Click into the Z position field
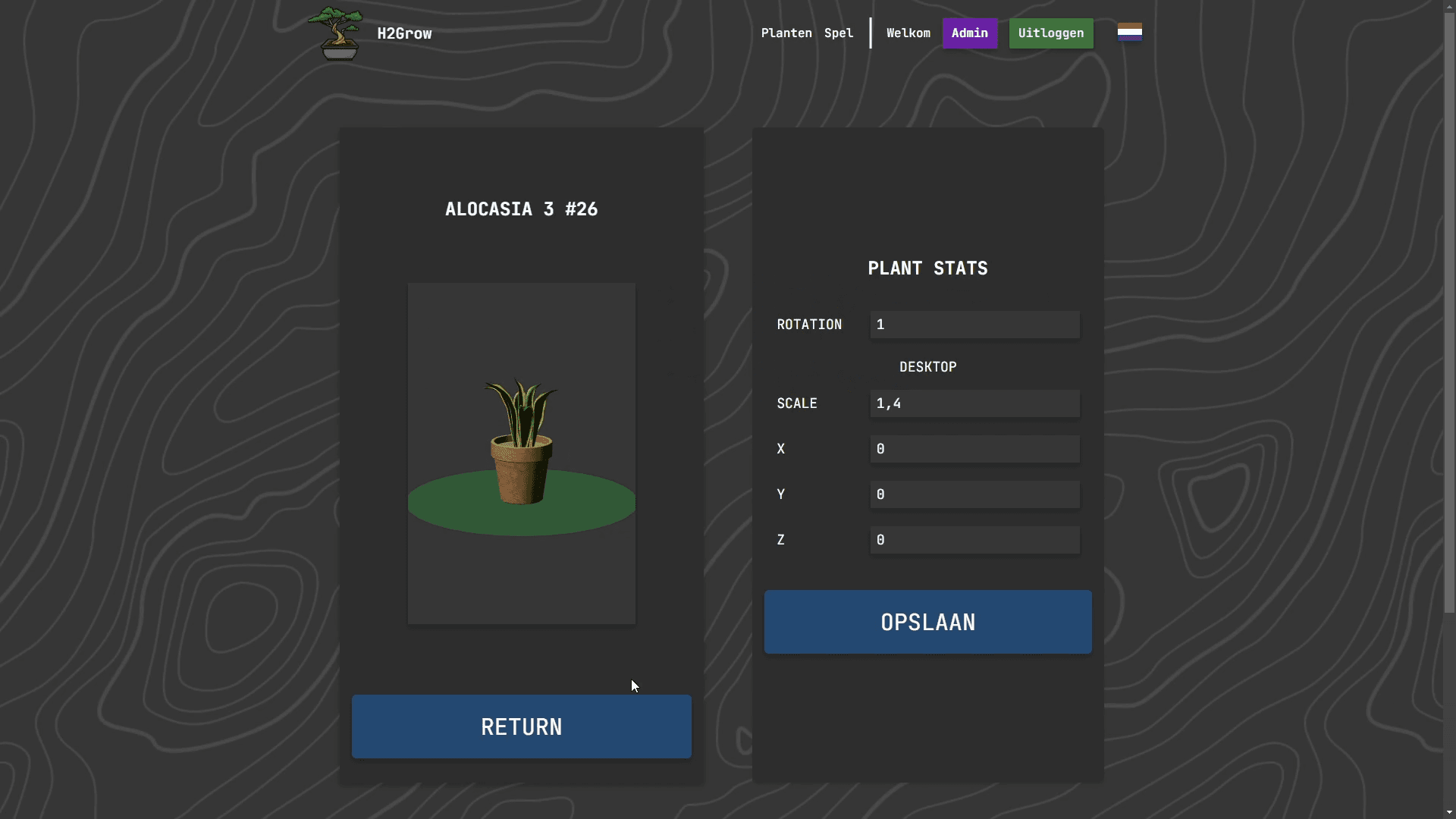 click(974, 540)
